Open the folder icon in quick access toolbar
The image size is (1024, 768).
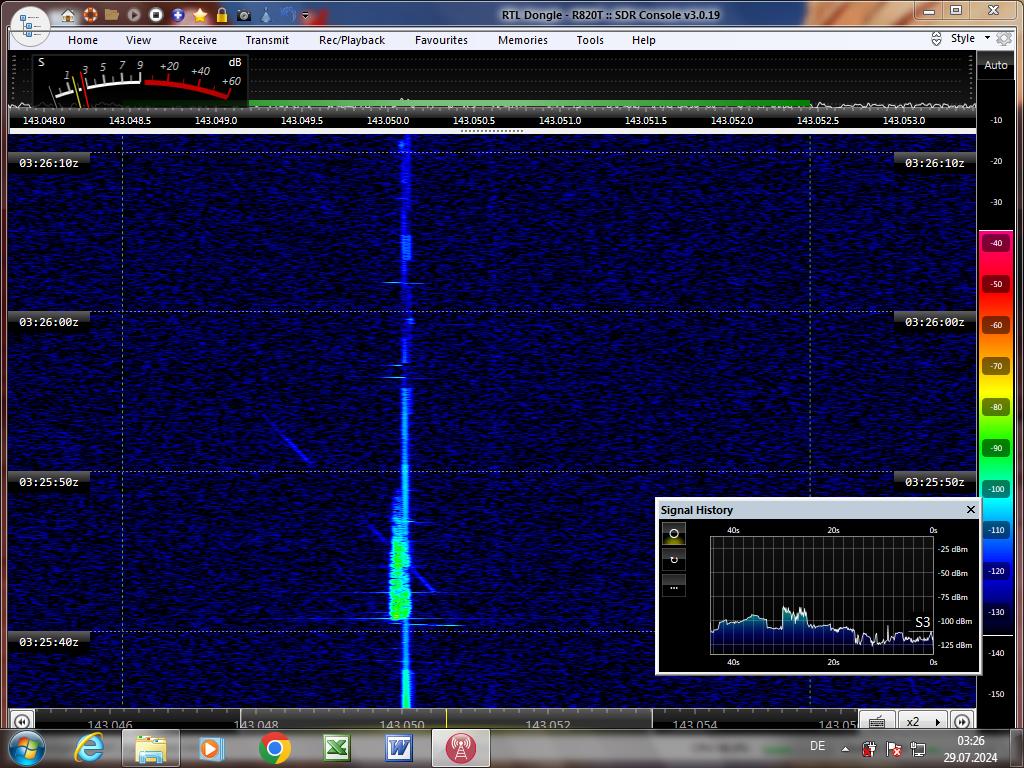[112, 14]
